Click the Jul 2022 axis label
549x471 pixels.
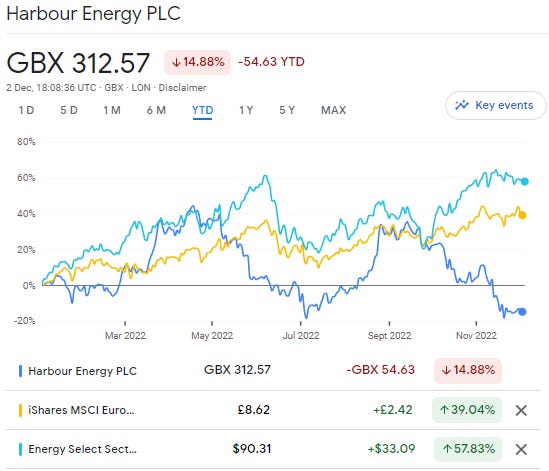point(301,335)
